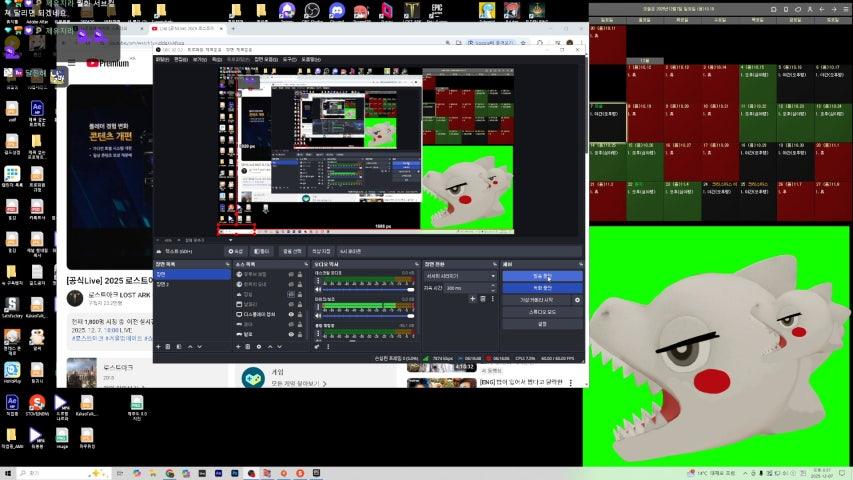Click the Start Streaming button
This screenshot has width=853, height=480.
click(542, 276)
